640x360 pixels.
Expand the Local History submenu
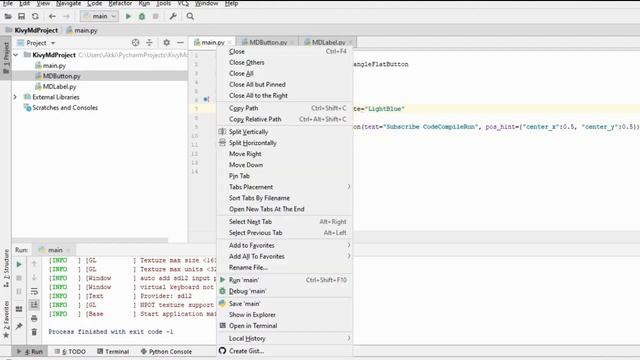tap(349, 338)
